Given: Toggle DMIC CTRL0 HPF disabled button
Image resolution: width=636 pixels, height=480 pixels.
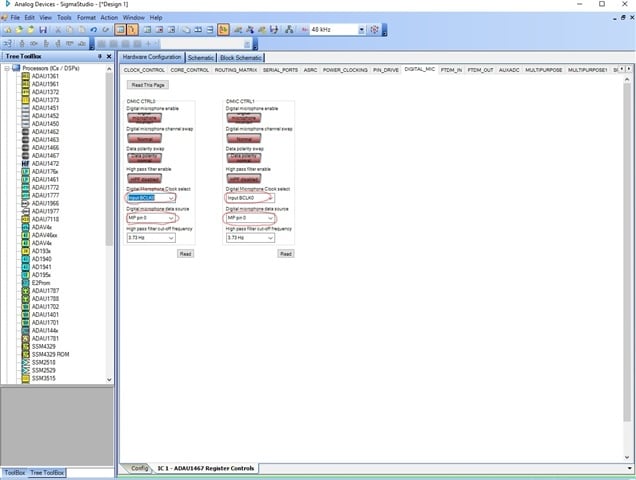Looking at the screenshot, I should coord(144,179).
